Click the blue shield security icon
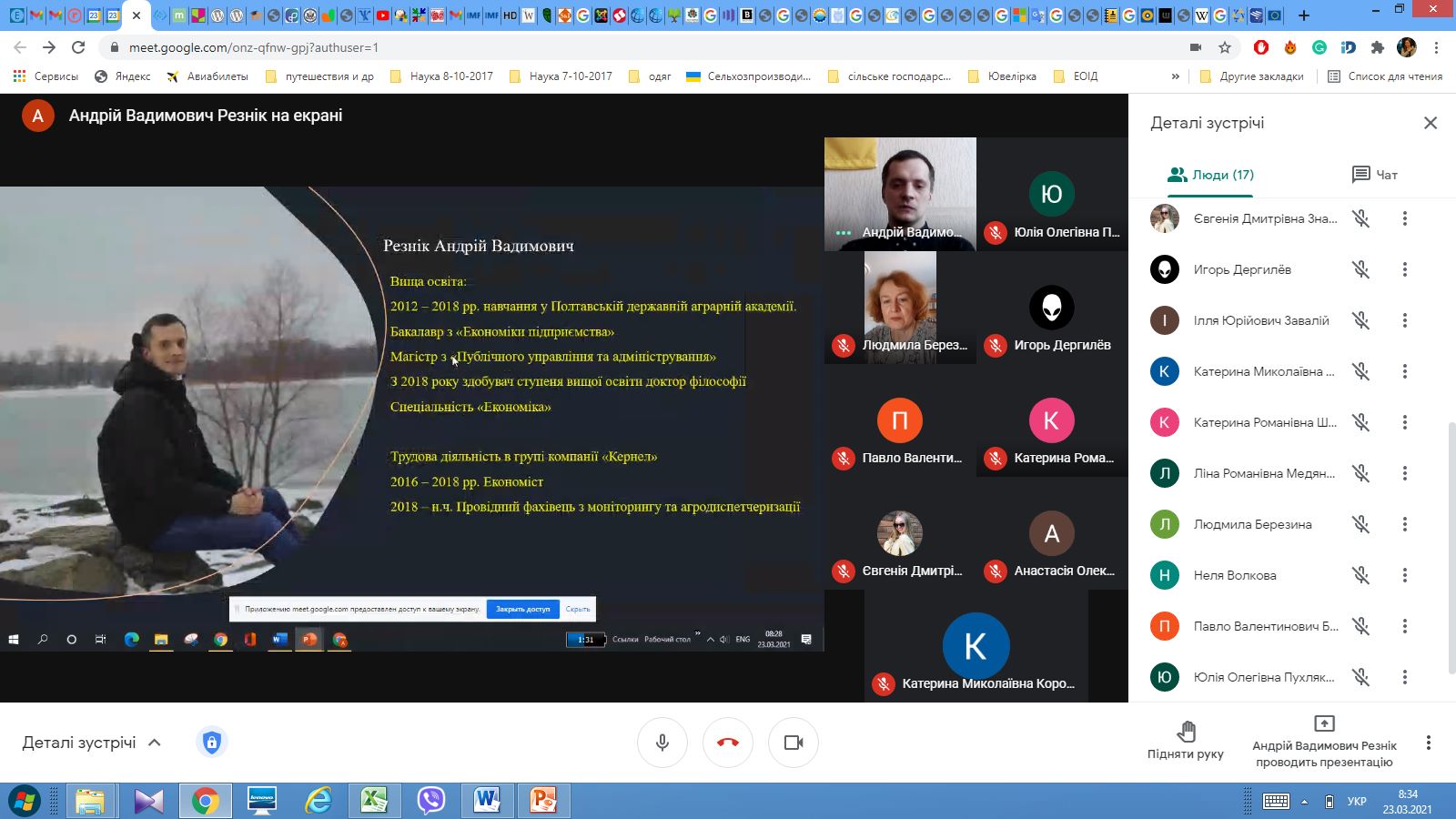1456x819 pixels. (x=211, y=743)
